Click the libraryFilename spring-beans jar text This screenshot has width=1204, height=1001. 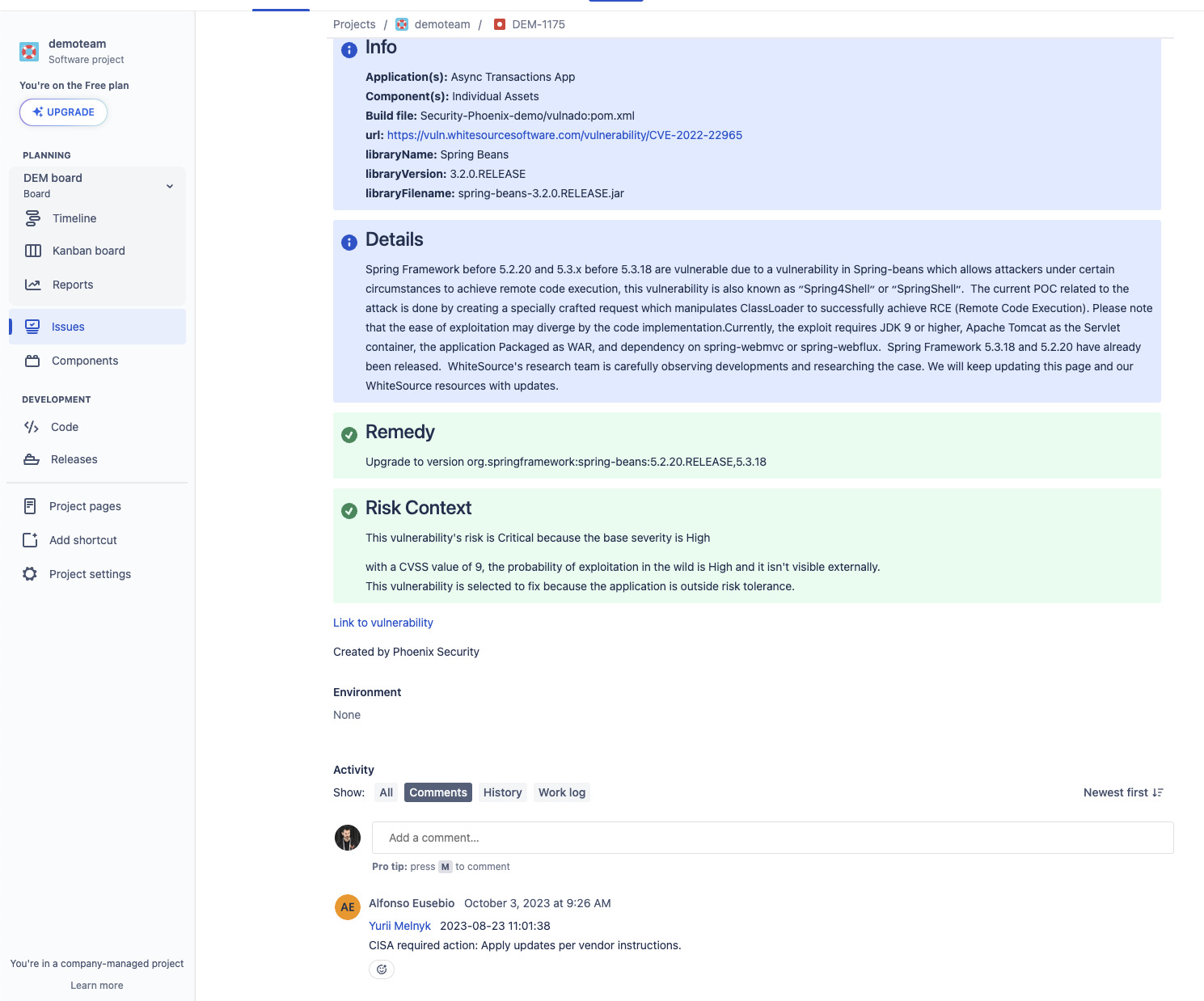(495, 193)
